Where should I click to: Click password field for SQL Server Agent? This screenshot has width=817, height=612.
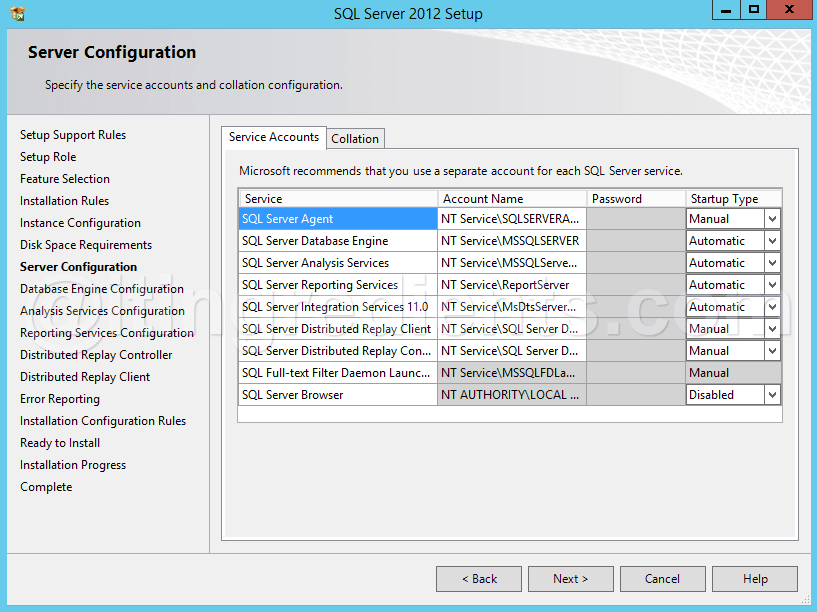pos(636,219)
